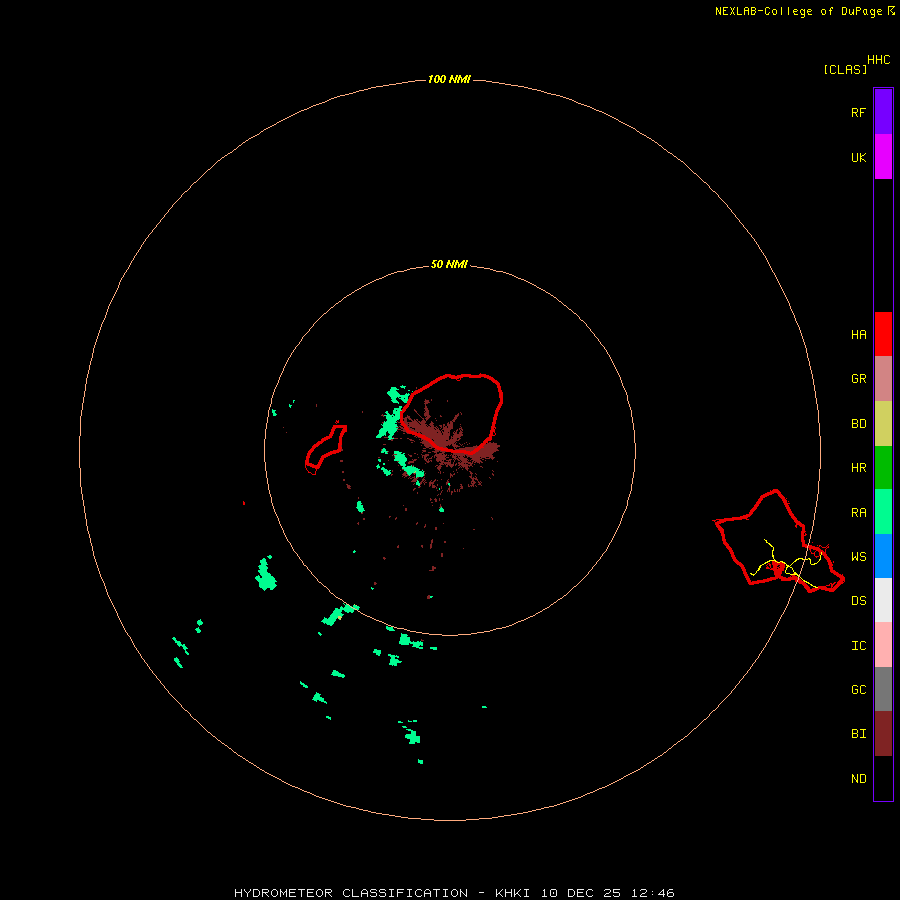
Task: Select the yellow BD legend swatch
Action: 883,424
